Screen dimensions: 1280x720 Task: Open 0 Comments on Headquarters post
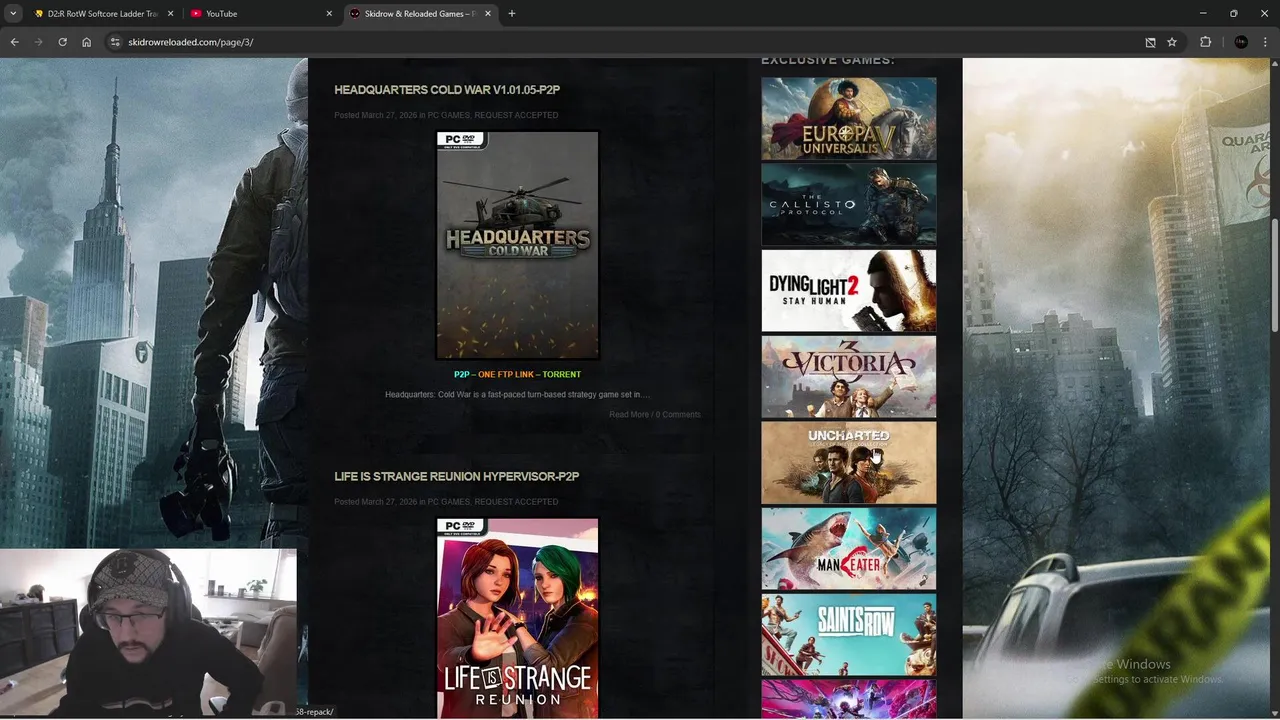pyautogui.click(x=678, y=414)
